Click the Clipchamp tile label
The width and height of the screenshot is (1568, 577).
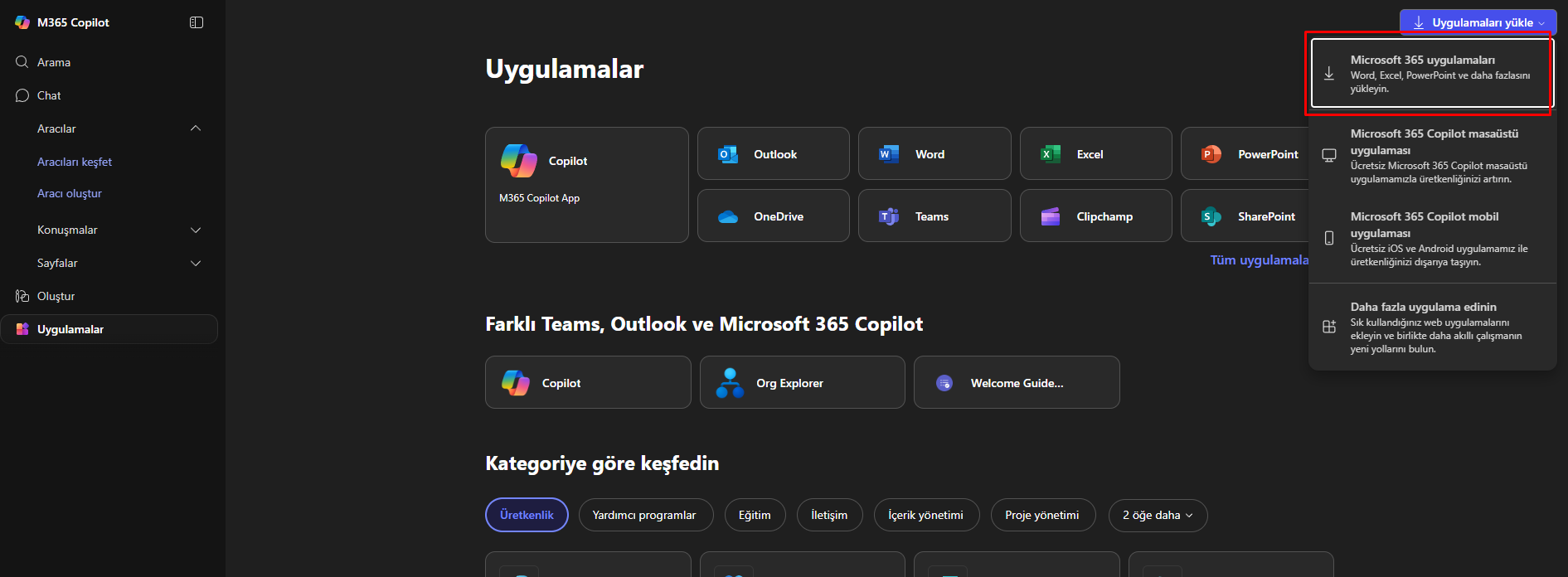(x=1104, y=216)
